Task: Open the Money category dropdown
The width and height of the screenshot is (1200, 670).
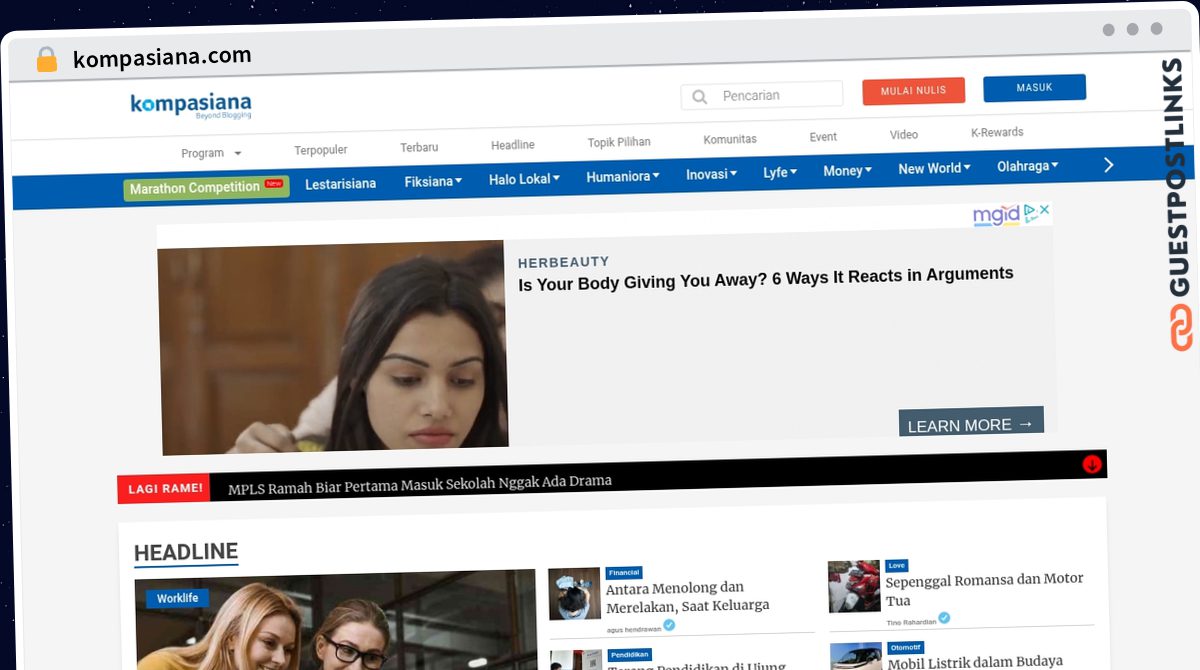Action: click(x=846, y=170)
